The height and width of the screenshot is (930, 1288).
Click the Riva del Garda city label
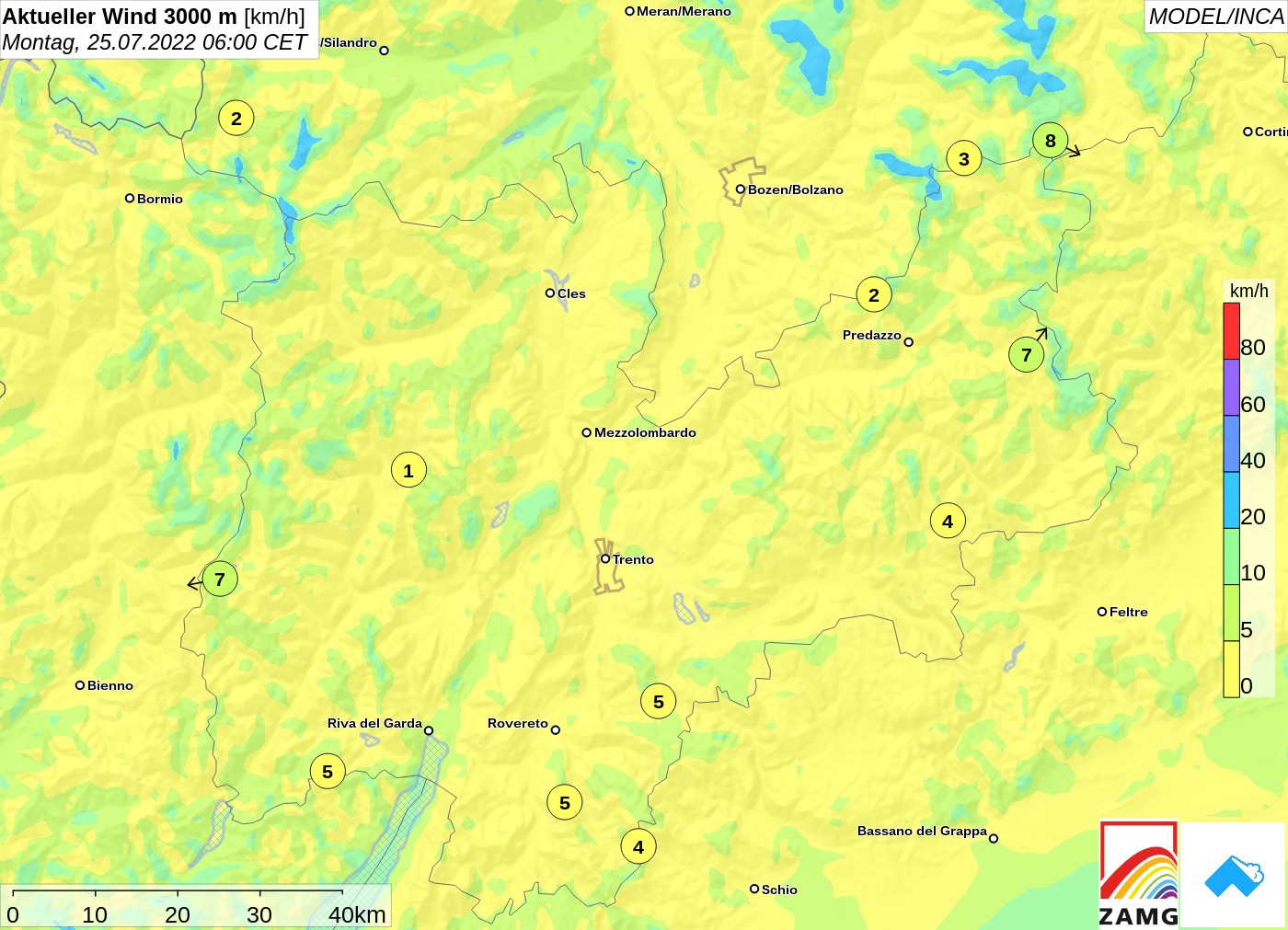374,723
